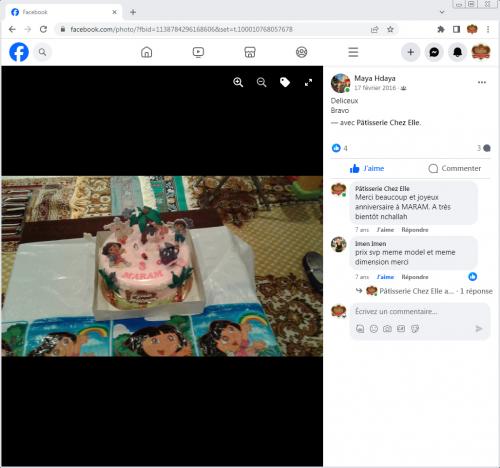Open the Facebook search icon
This screenshot has width=500, height=468.
[42, 52]
